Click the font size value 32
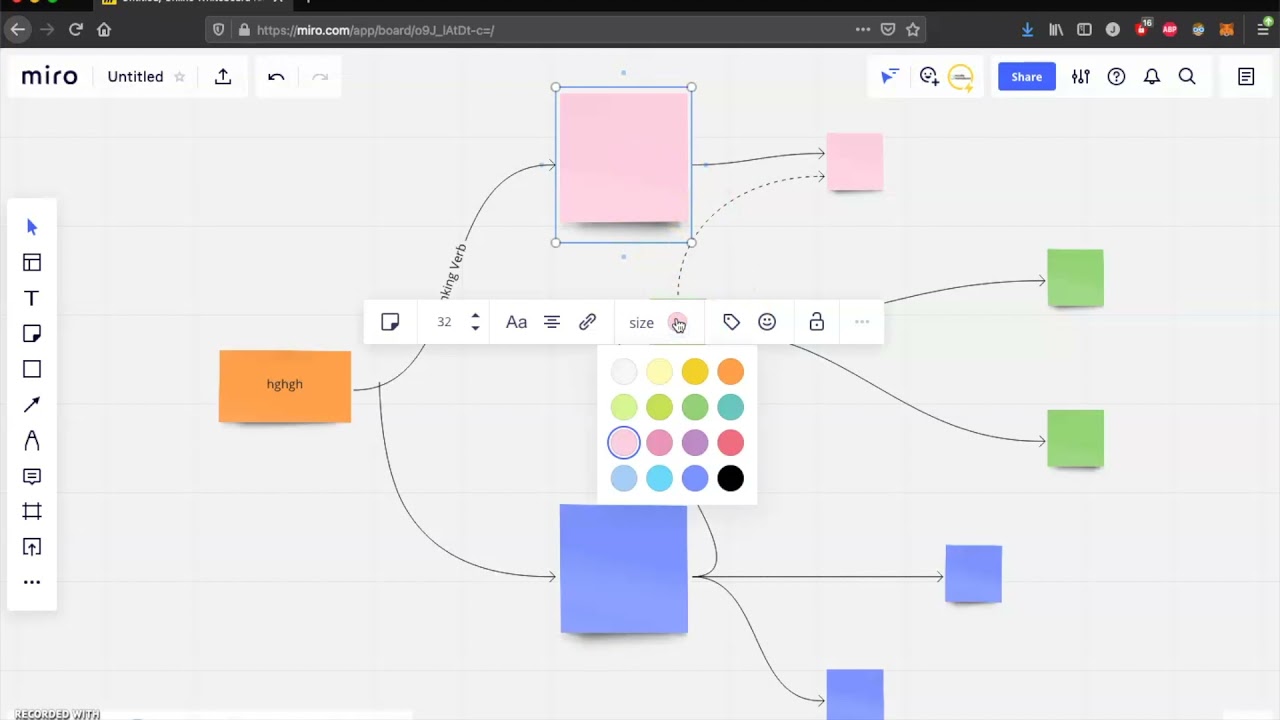1280x720 pixels. coord(444,322)
